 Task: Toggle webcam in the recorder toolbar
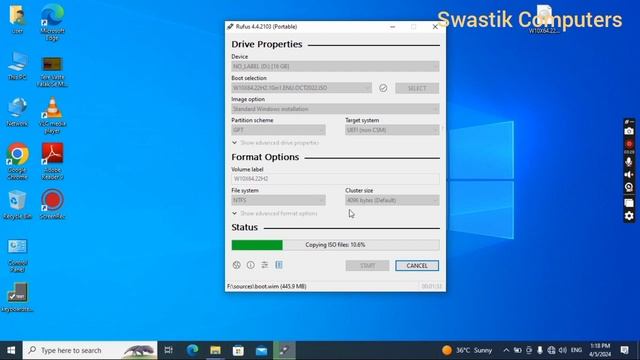pyautogui.click(x=629, y=188)
